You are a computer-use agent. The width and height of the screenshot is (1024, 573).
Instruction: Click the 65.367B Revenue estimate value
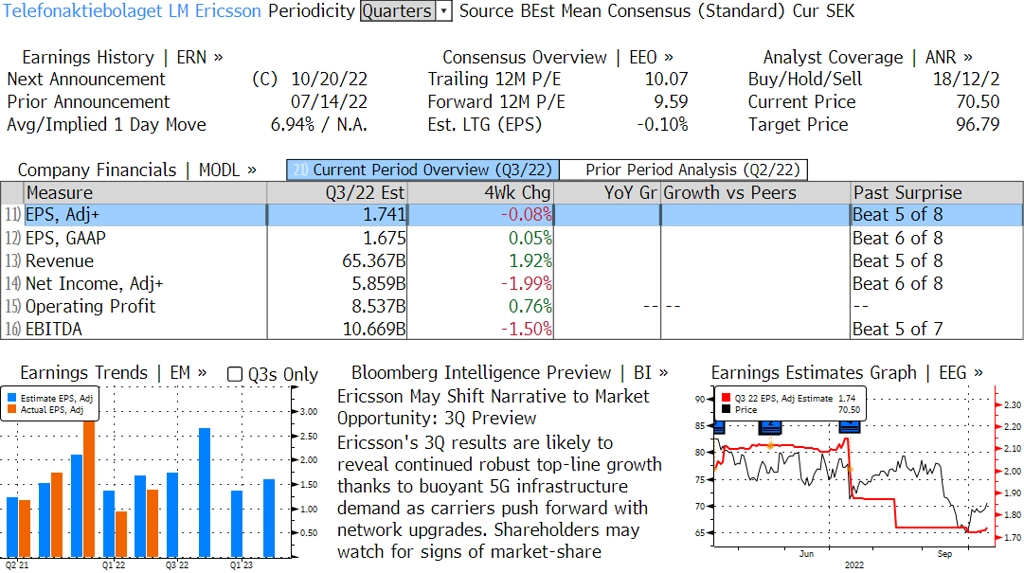click(374, 261)
